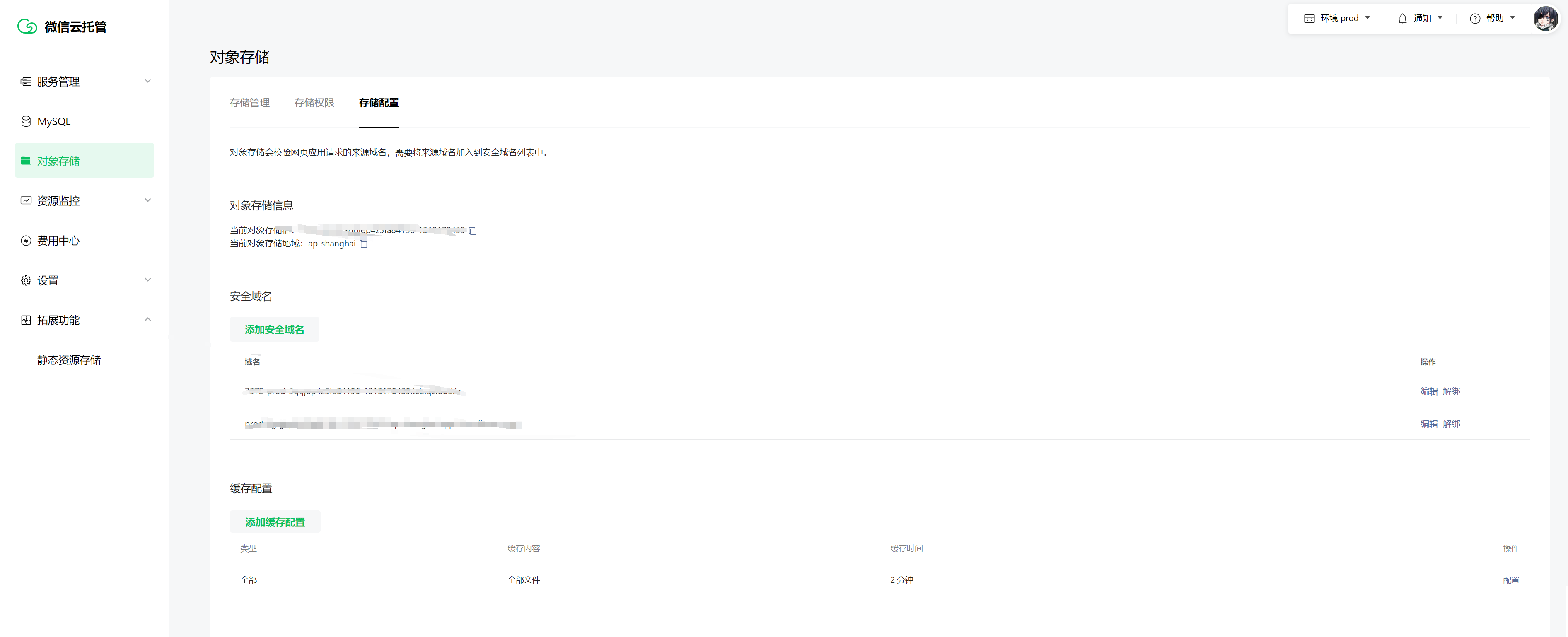Switch to the 存储权限 tab
Viewport: 1568px width, 637px height.
(x=314, y=103)
